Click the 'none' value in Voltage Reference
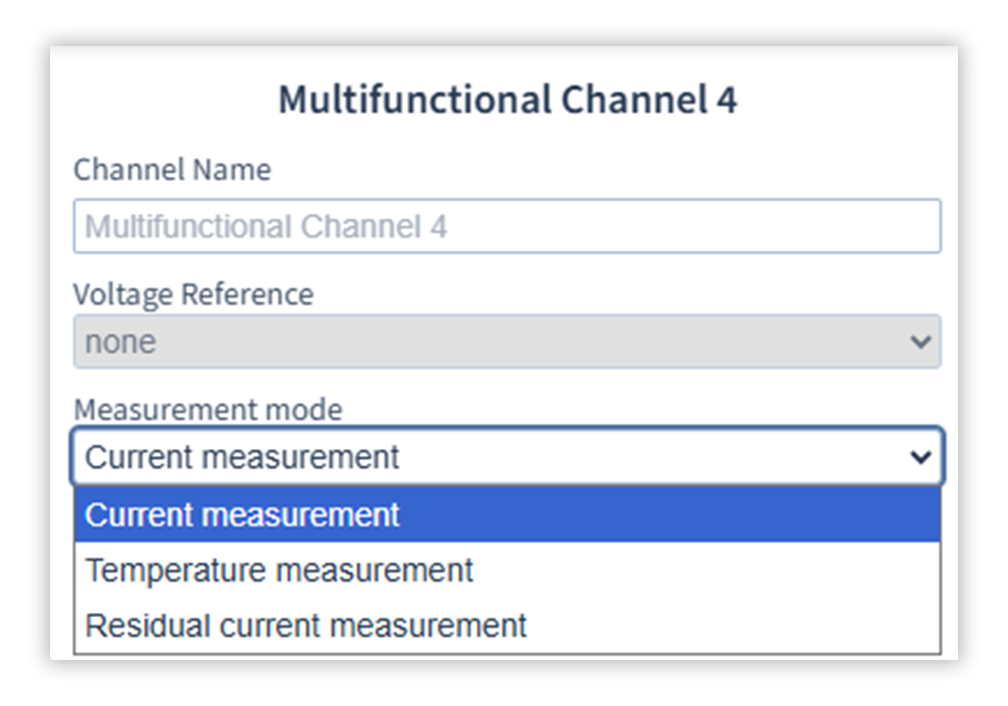This screenshot has height=706, width=1008. tap(120, 343)
